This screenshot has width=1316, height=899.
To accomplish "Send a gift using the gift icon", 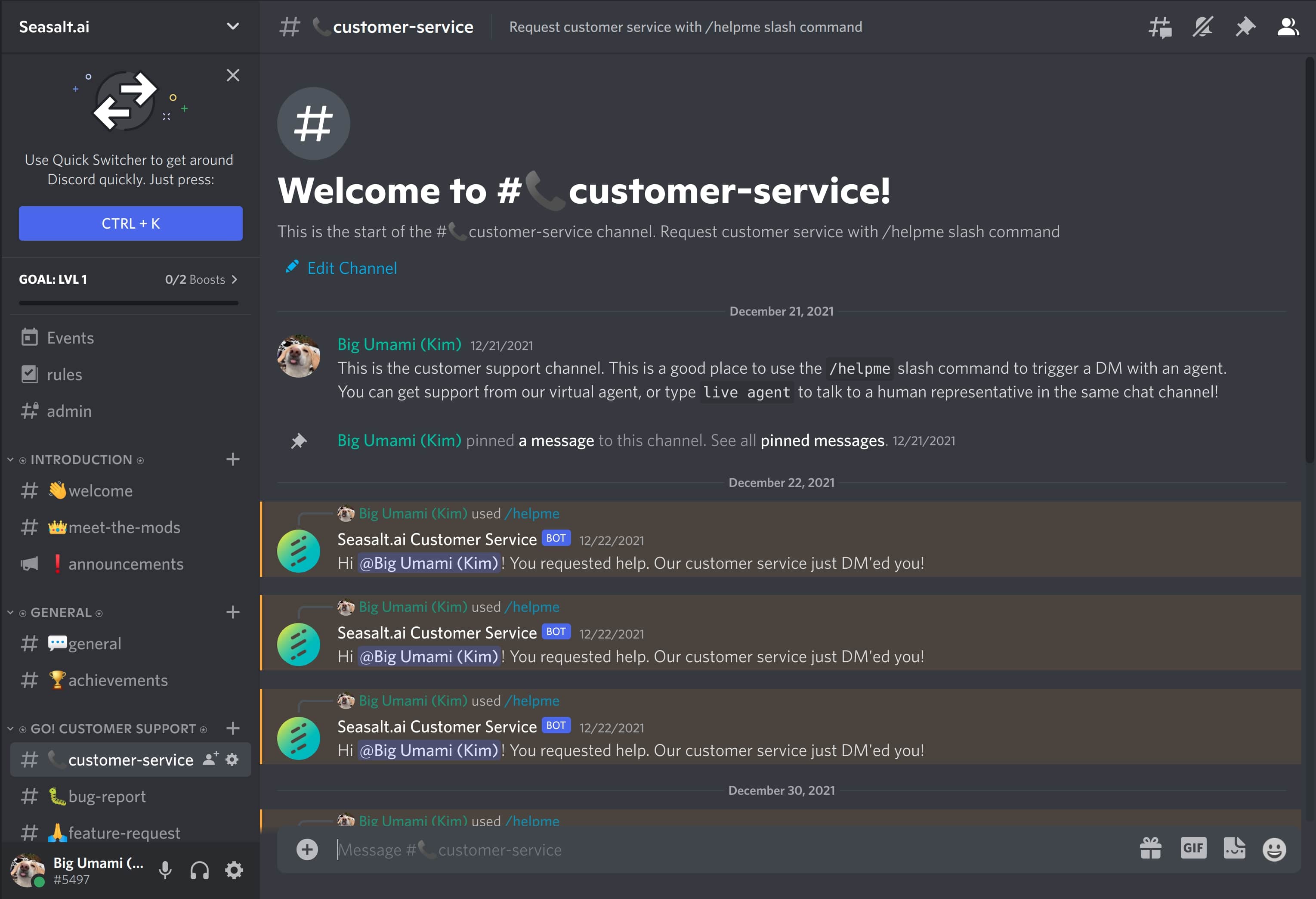I will tap(1151, 849).
